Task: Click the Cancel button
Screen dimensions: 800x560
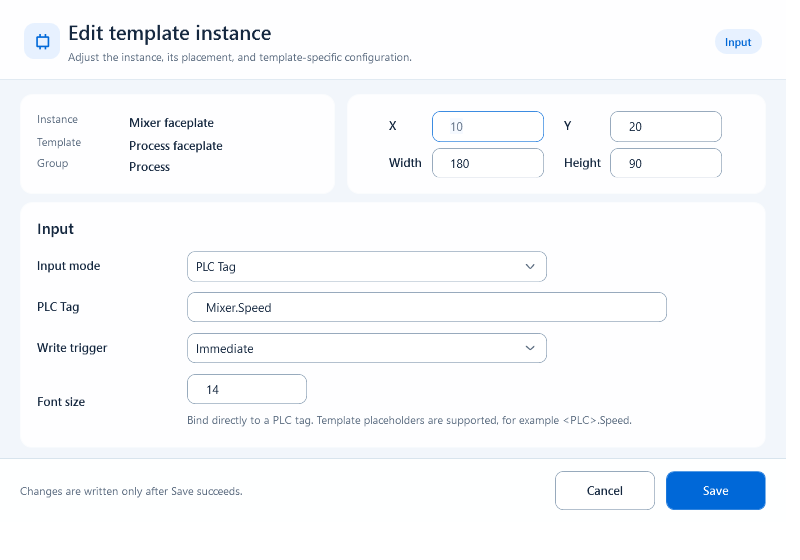Action: pyautogui.click(x=605, y=491)
